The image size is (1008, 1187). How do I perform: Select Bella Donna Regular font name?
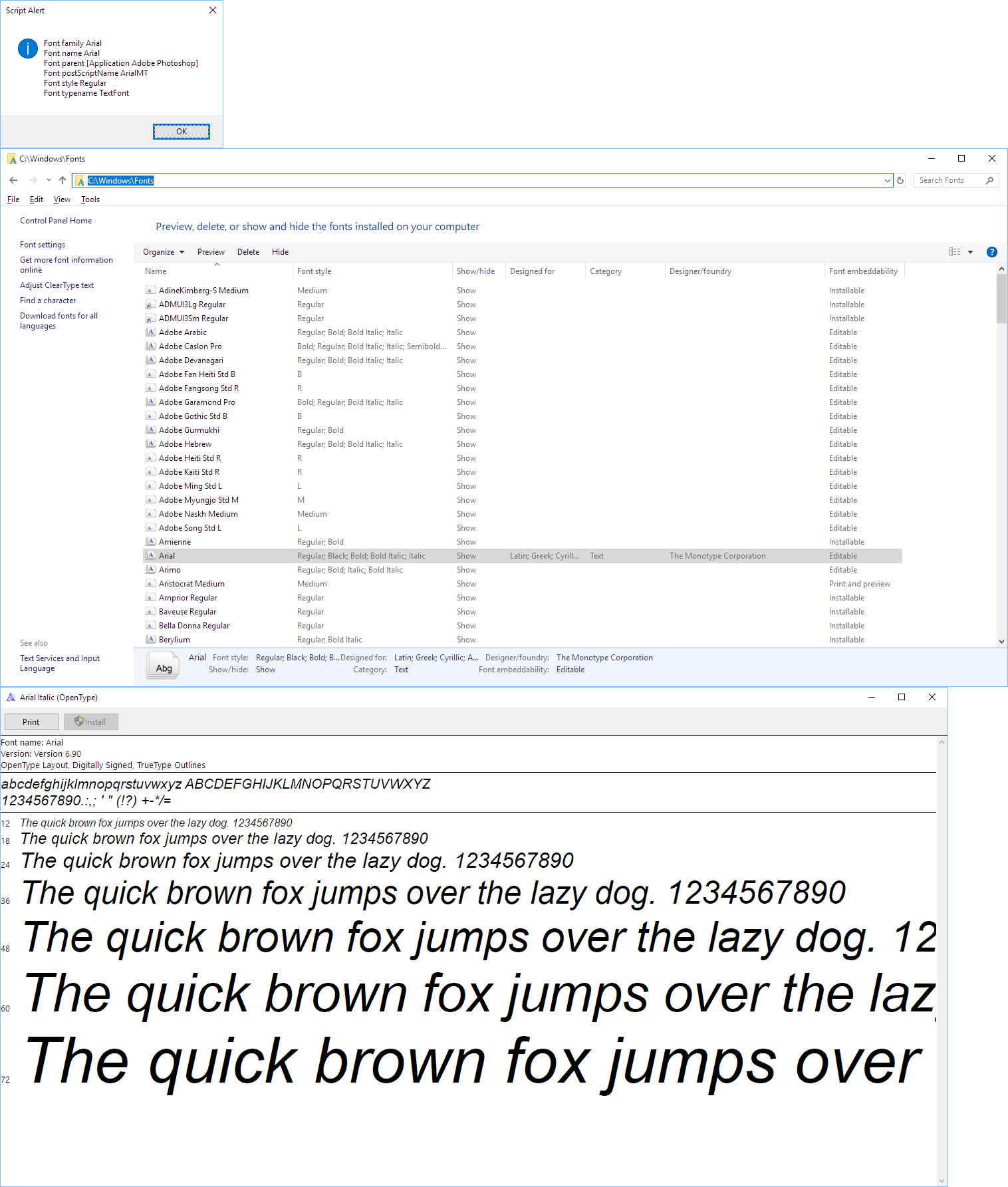pos(194,626)
